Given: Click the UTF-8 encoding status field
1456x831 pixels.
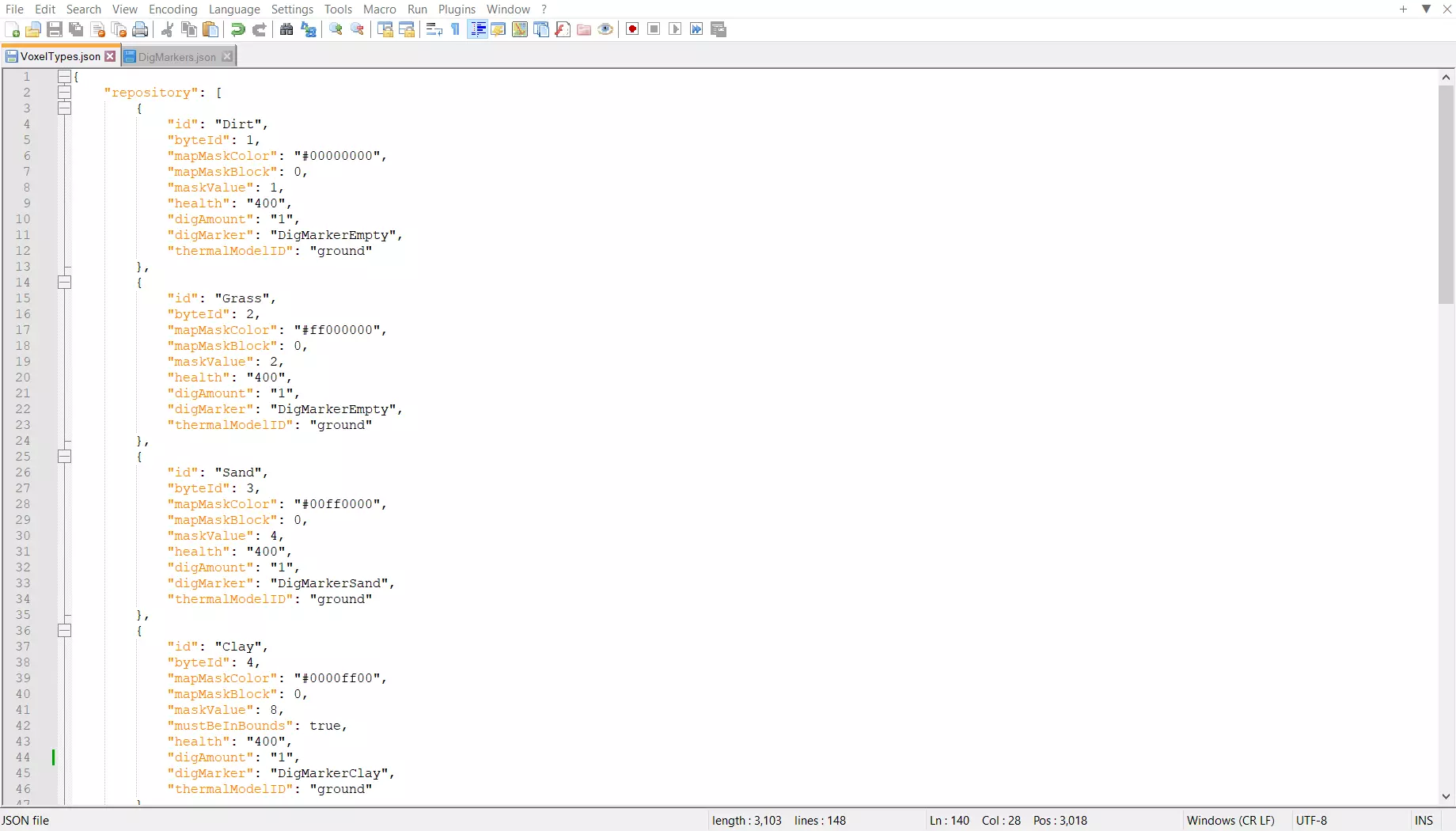Looking at the screenshot, I should pyautogui.click(x=1311, y=821).
